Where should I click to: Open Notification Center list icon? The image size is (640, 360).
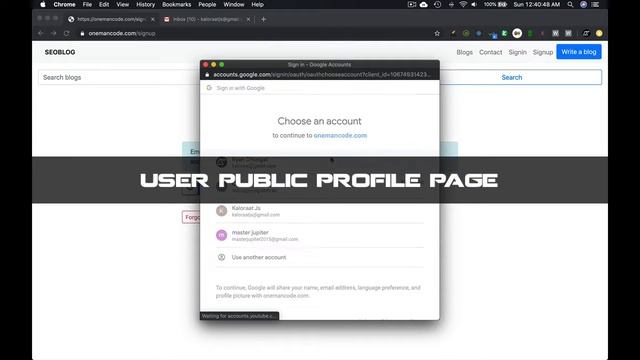click(x=596, y=4)
